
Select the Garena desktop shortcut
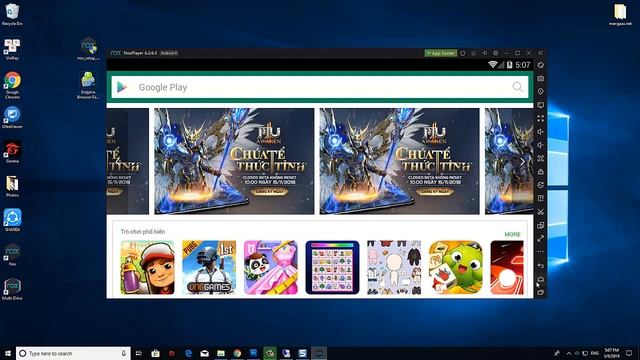pyautogui.click(x=12, y=152)
